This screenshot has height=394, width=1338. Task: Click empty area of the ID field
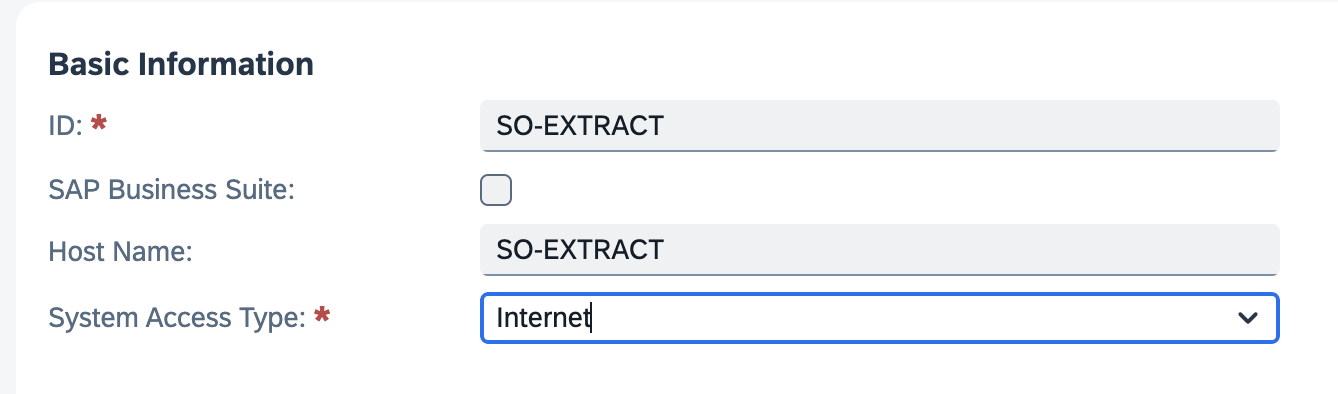pos(970,126)
